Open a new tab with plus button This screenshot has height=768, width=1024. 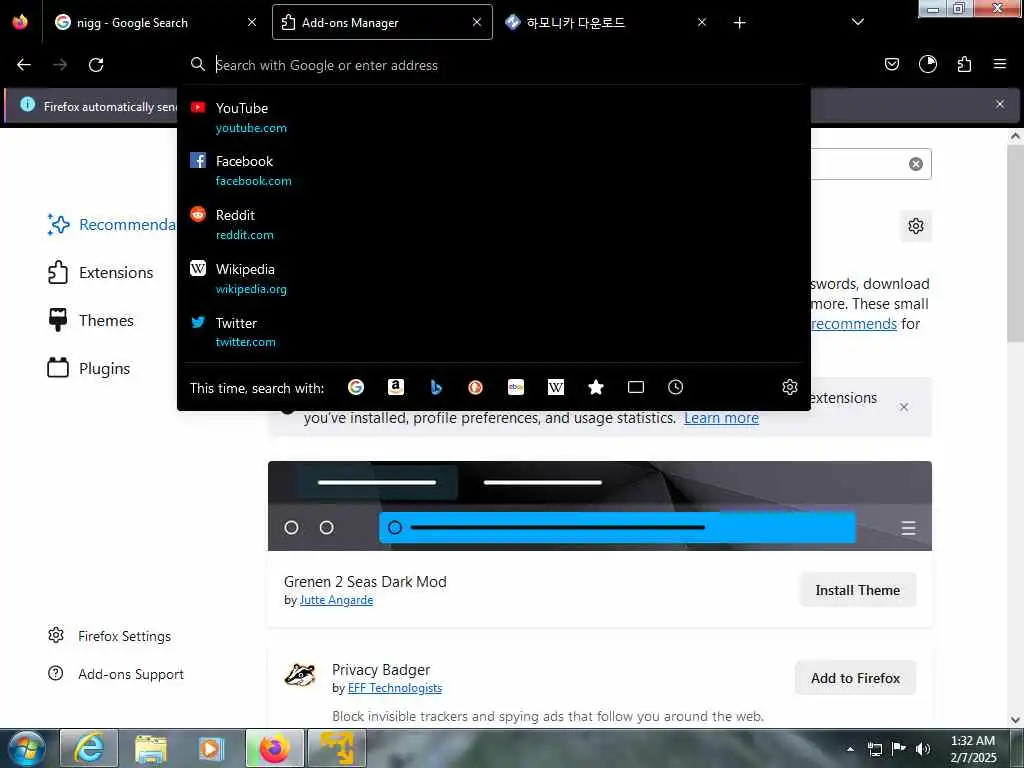pos(739,23)
